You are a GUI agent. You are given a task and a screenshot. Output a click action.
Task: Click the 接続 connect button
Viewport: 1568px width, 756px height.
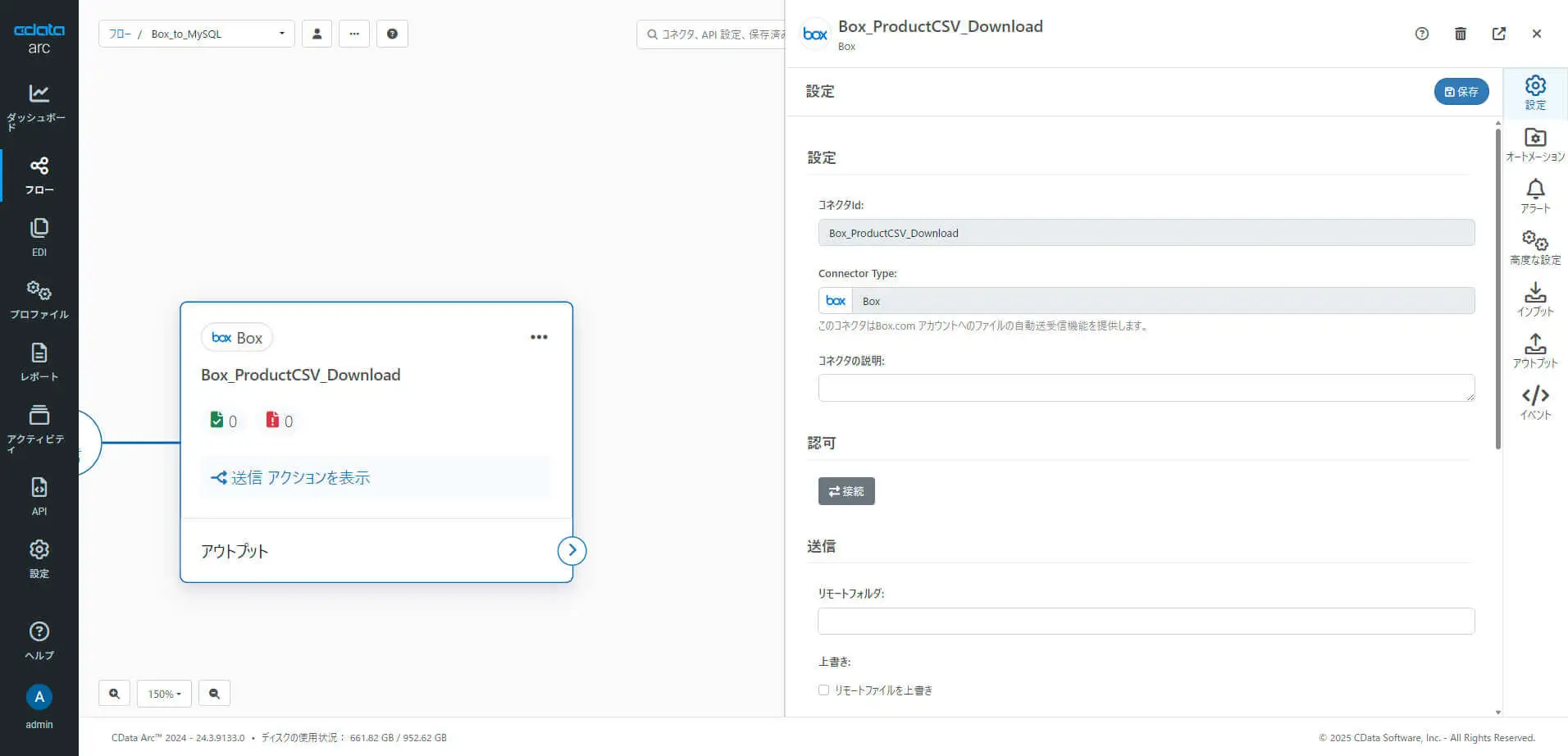[x=846, y=491]
